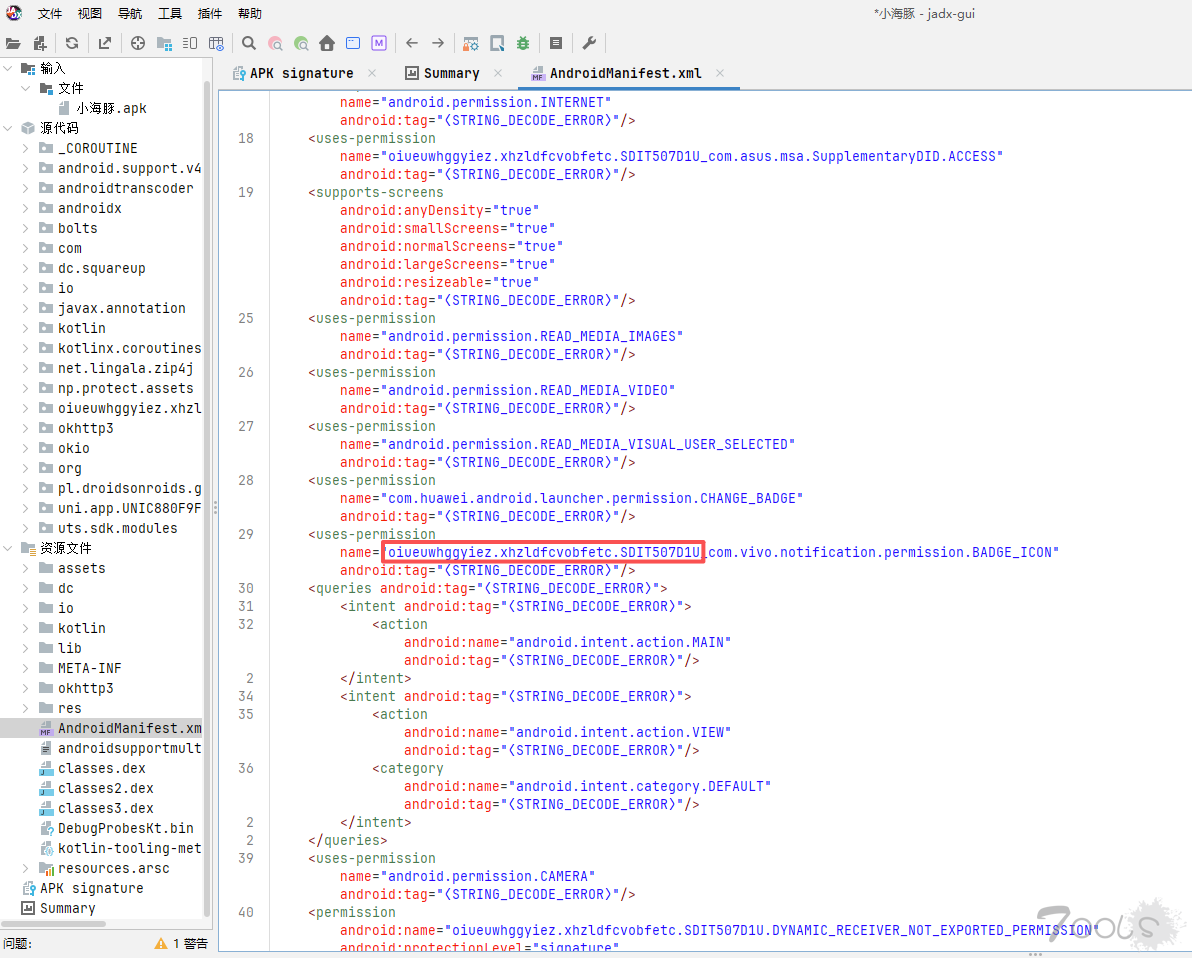Open the 导航 menu
This screenshot has height=958, width=1192.
coord(130,14)
